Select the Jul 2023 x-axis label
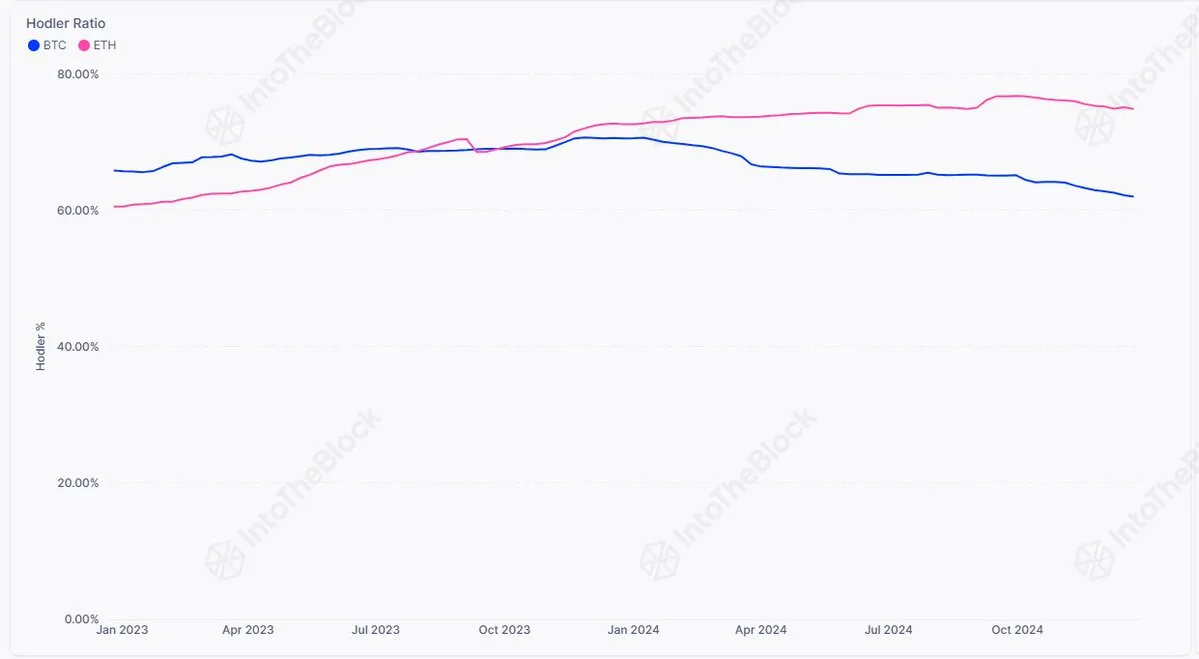This screenshot has height=659, width=1199. (x=375, y=630)
